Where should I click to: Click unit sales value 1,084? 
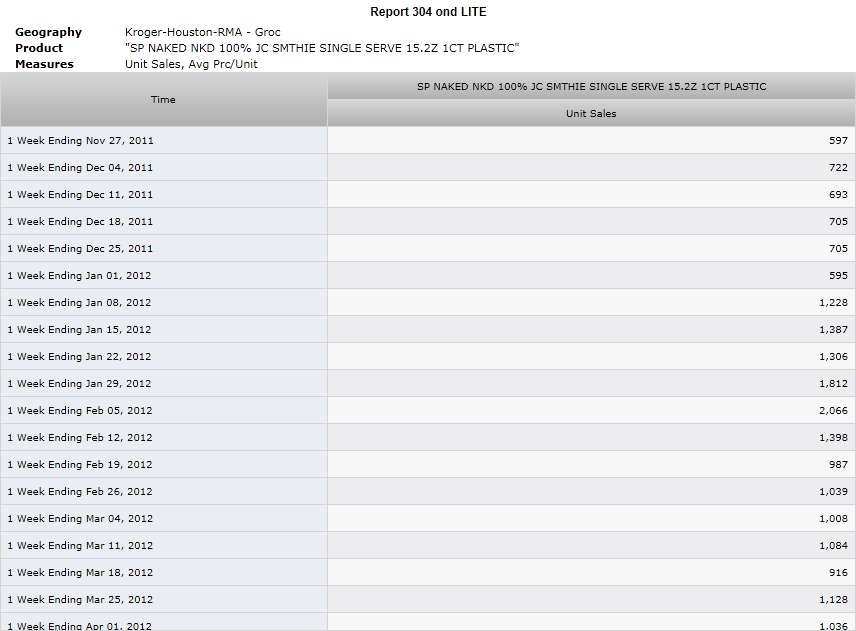(x=834, y=546)
